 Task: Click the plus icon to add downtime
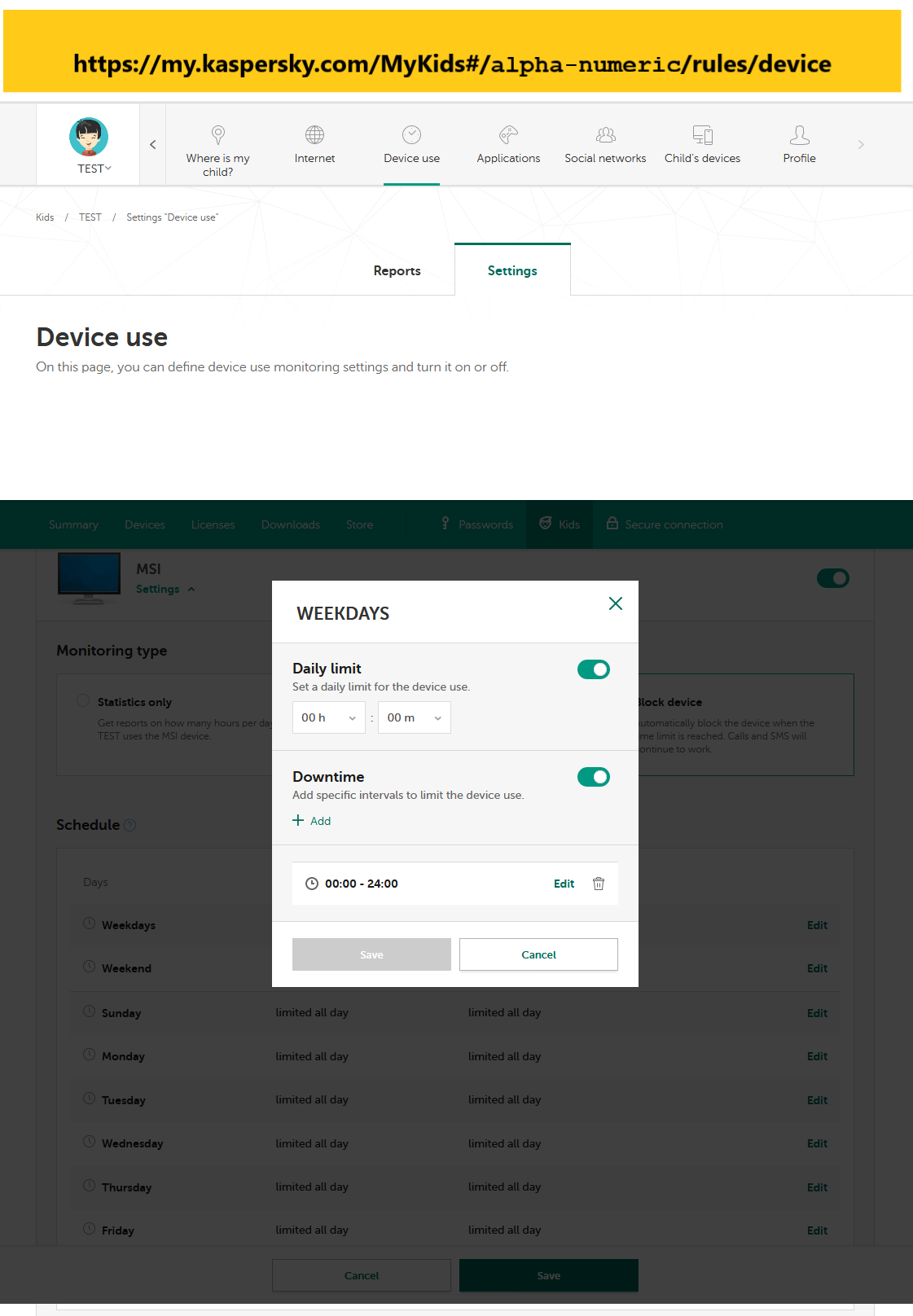298,820
